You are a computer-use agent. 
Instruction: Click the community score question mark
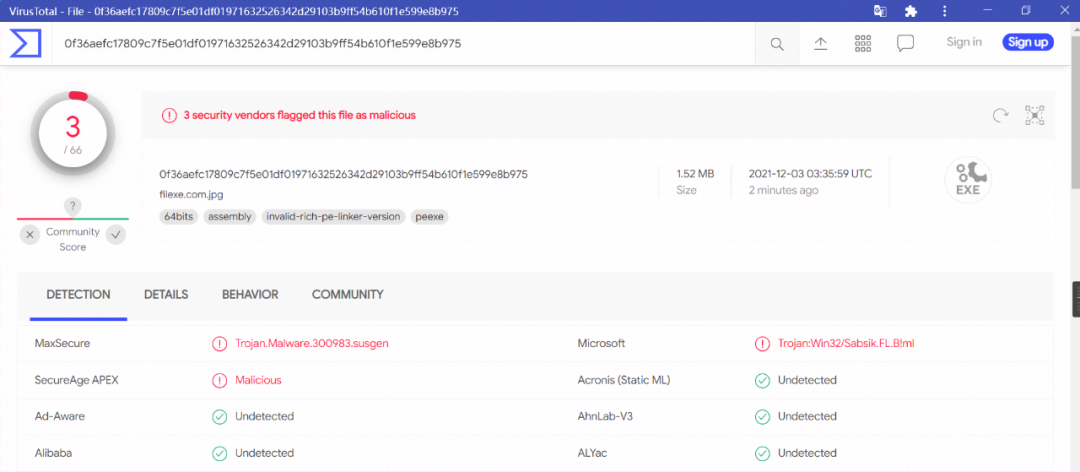[x=72, y=205]
